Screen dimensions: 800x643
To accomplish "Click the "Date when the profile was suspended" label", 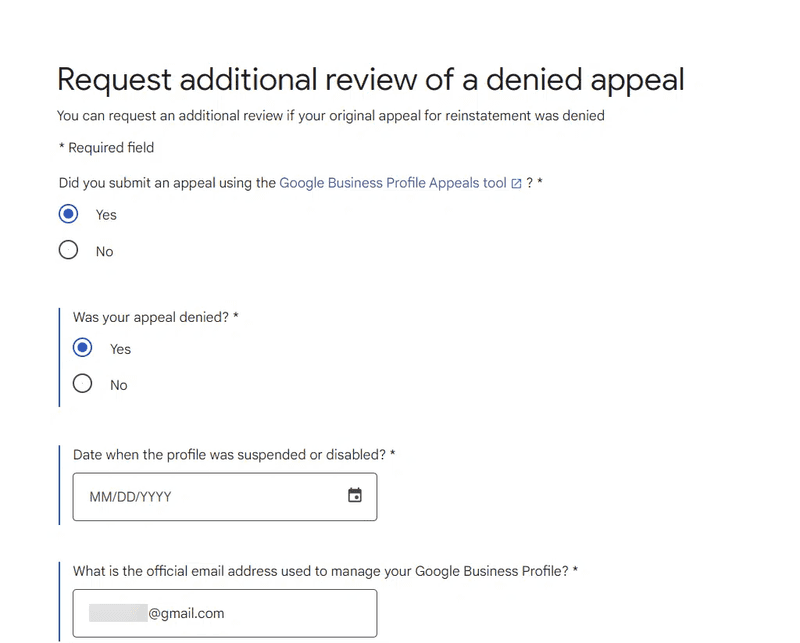I will (x=234, y=455).
